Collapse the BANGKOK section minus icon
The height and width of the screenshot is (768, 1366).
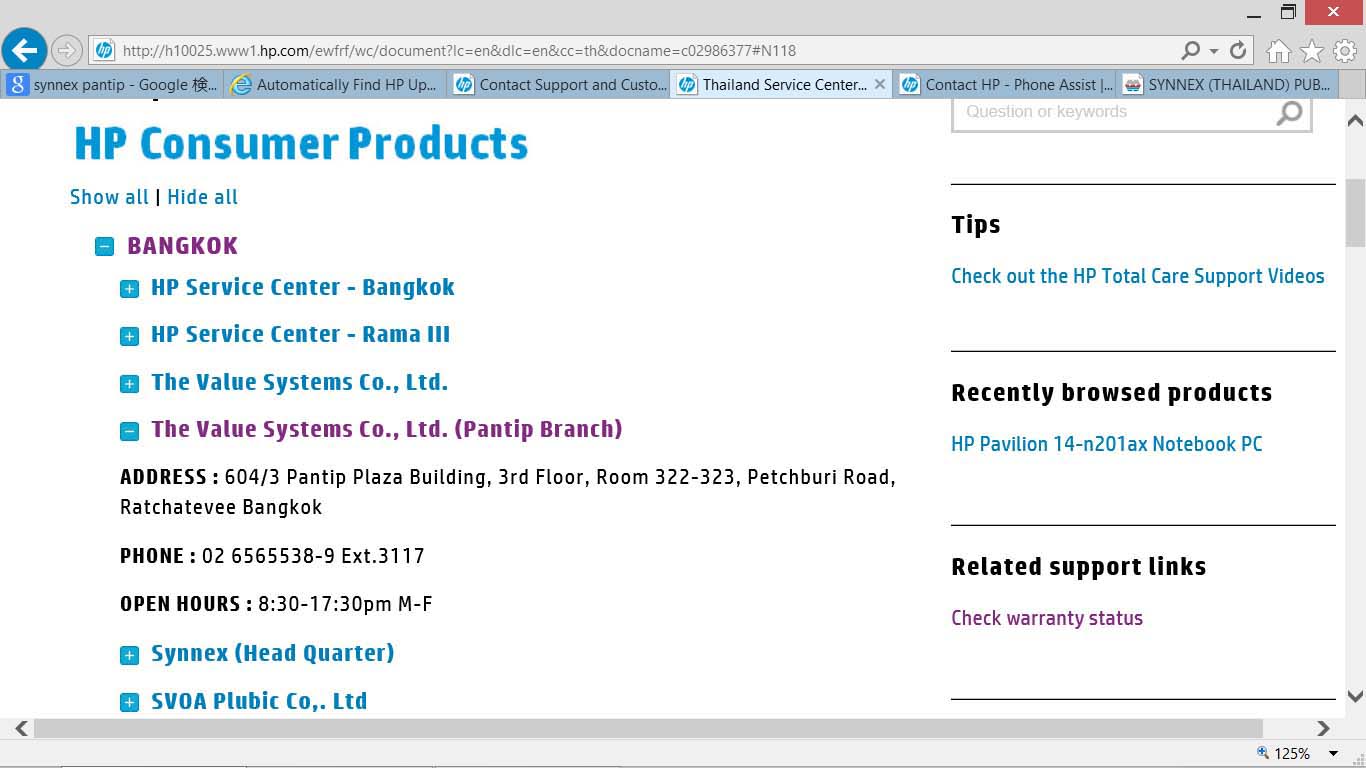click(104, 246)
